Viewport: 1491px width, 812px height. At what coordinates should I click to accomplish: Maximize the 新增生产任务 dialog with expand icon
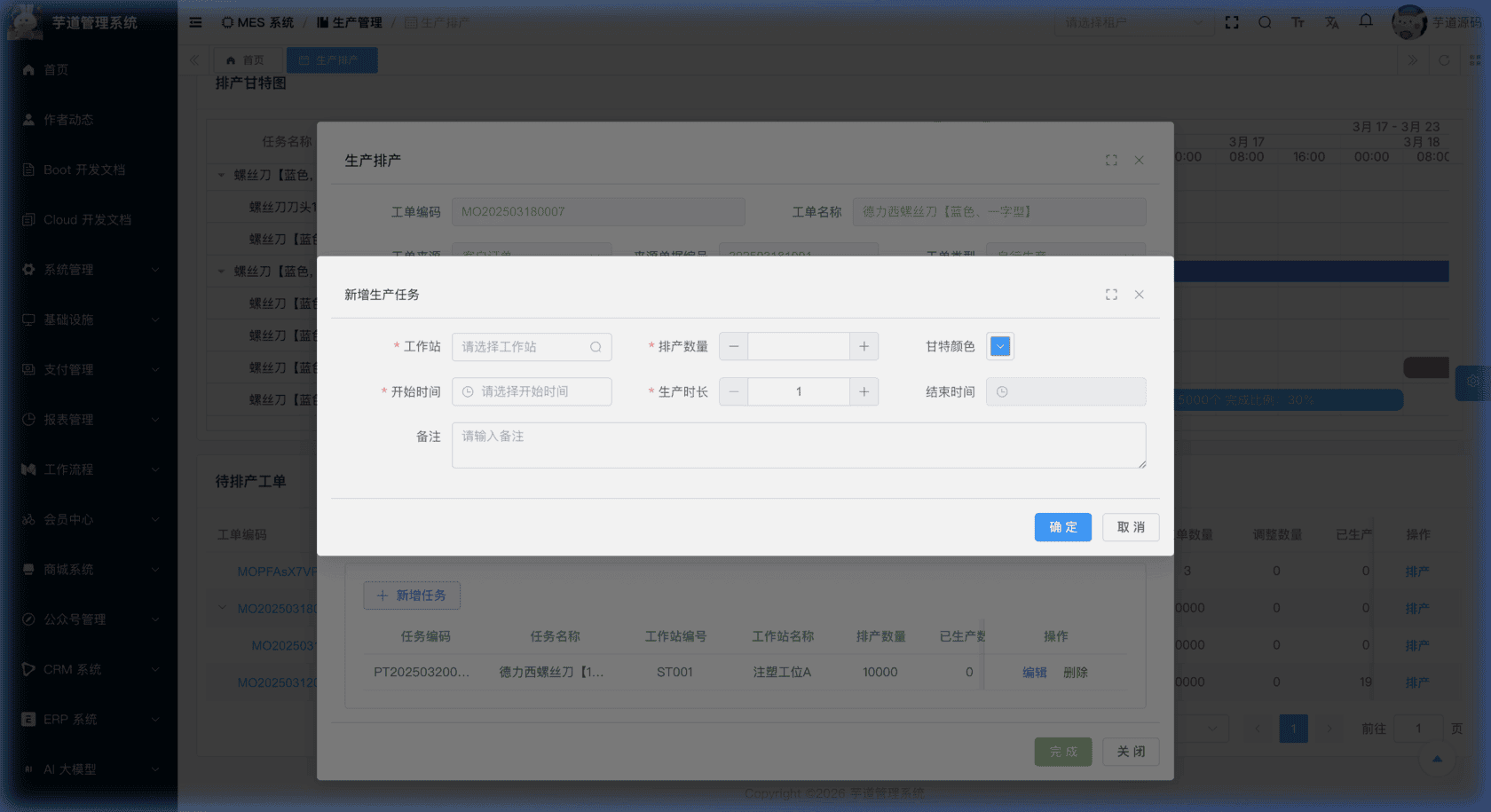tap(1111, 294)
